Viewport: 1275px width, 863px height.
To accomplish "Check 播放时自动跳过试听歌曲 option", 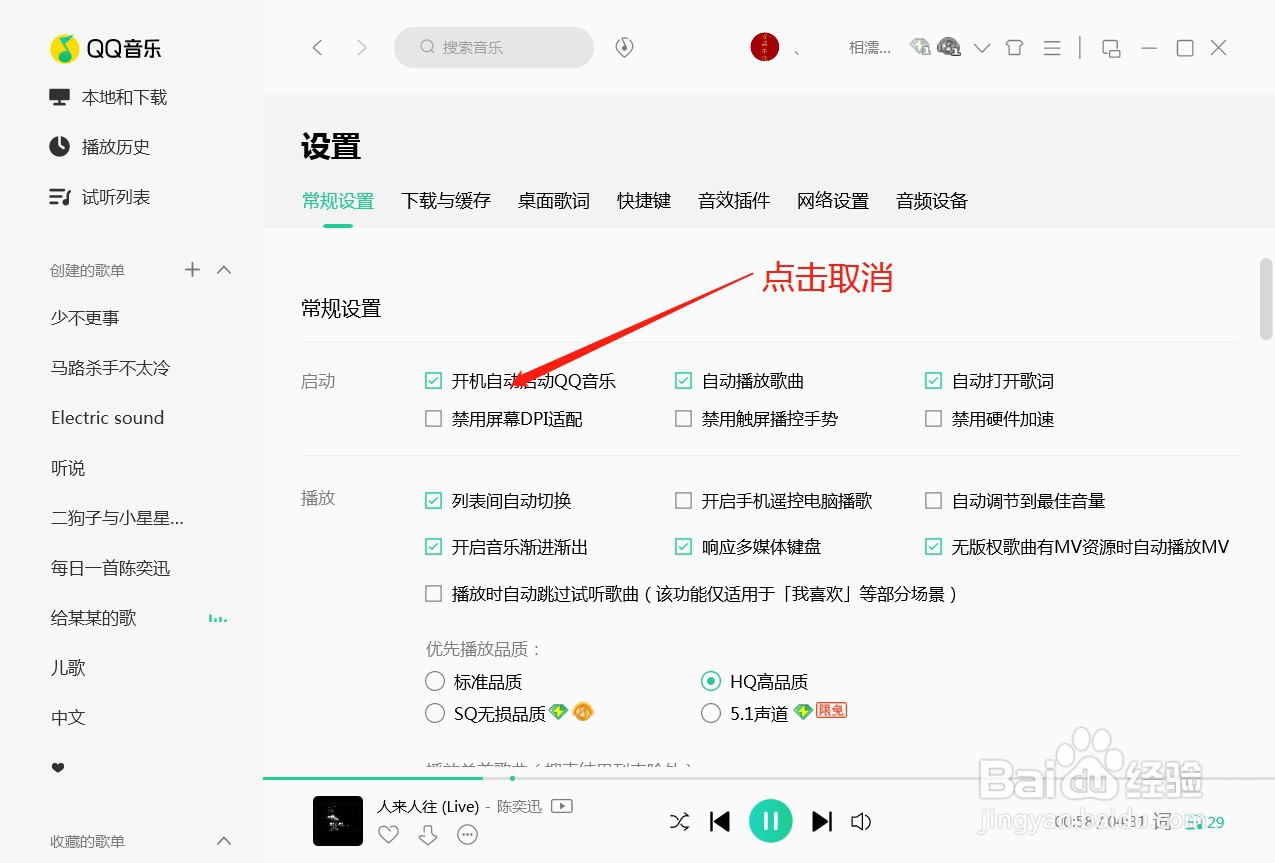I will (x=433, y=593).
